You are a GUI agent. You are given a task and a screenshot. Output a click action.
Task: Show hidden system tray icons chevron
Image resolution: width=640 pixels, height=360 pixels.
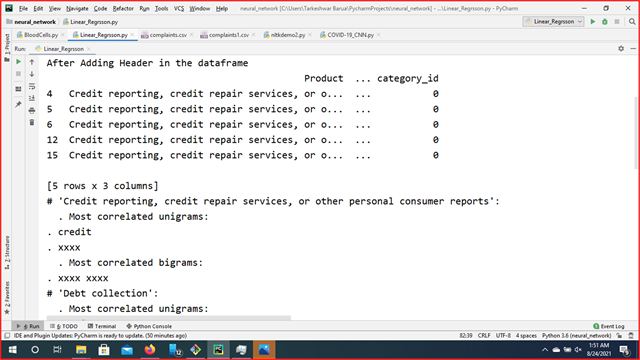[545, 350]
